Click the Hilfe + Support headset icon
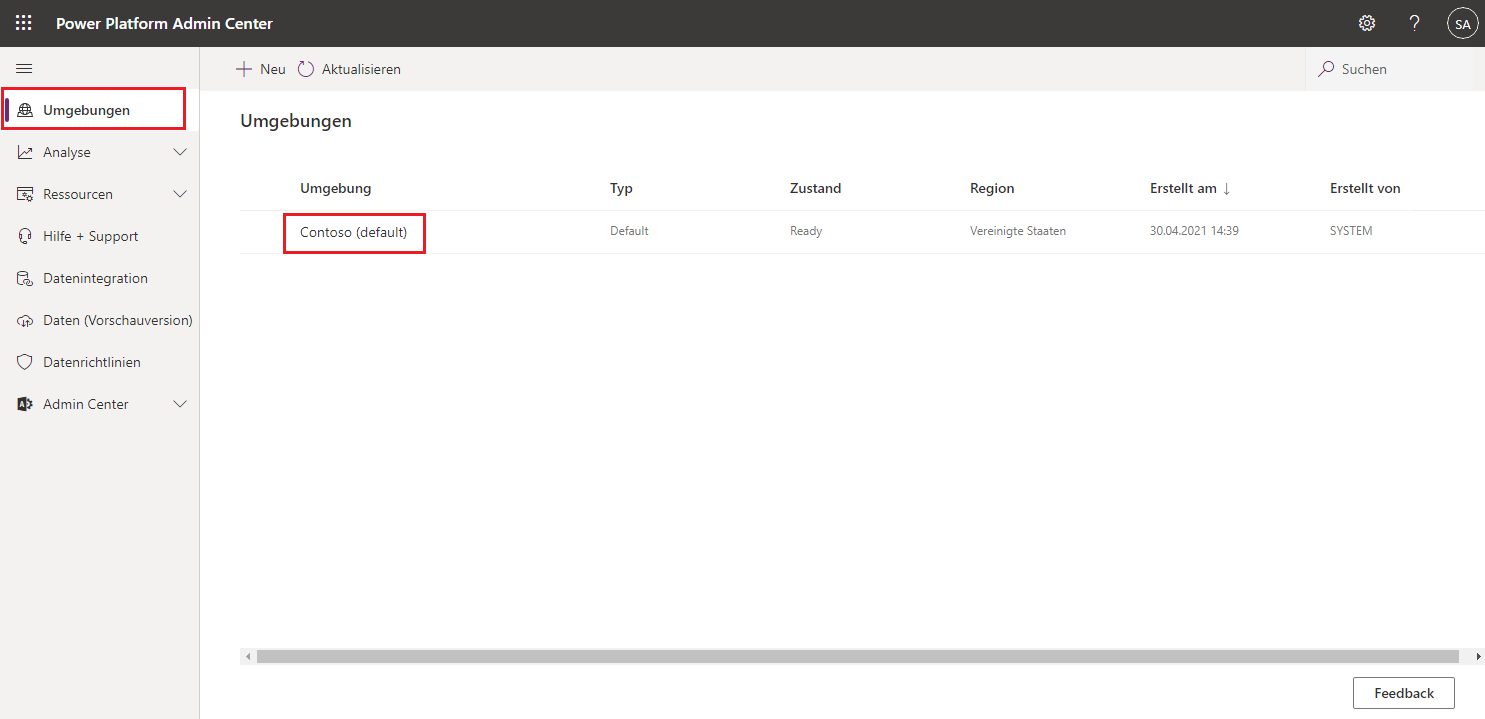The height and width of the screenshot is (719, 1485). pos(25,236)
